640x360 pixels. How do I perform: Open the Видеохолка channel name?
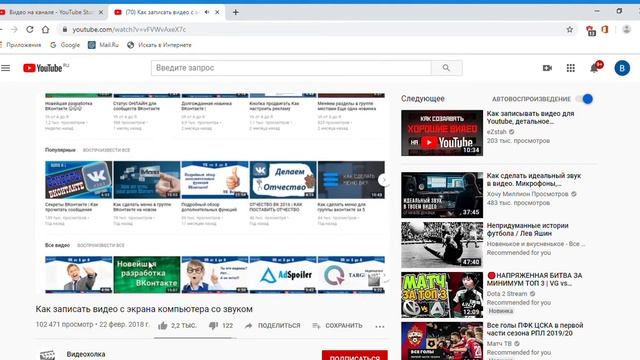pos(86,354)
